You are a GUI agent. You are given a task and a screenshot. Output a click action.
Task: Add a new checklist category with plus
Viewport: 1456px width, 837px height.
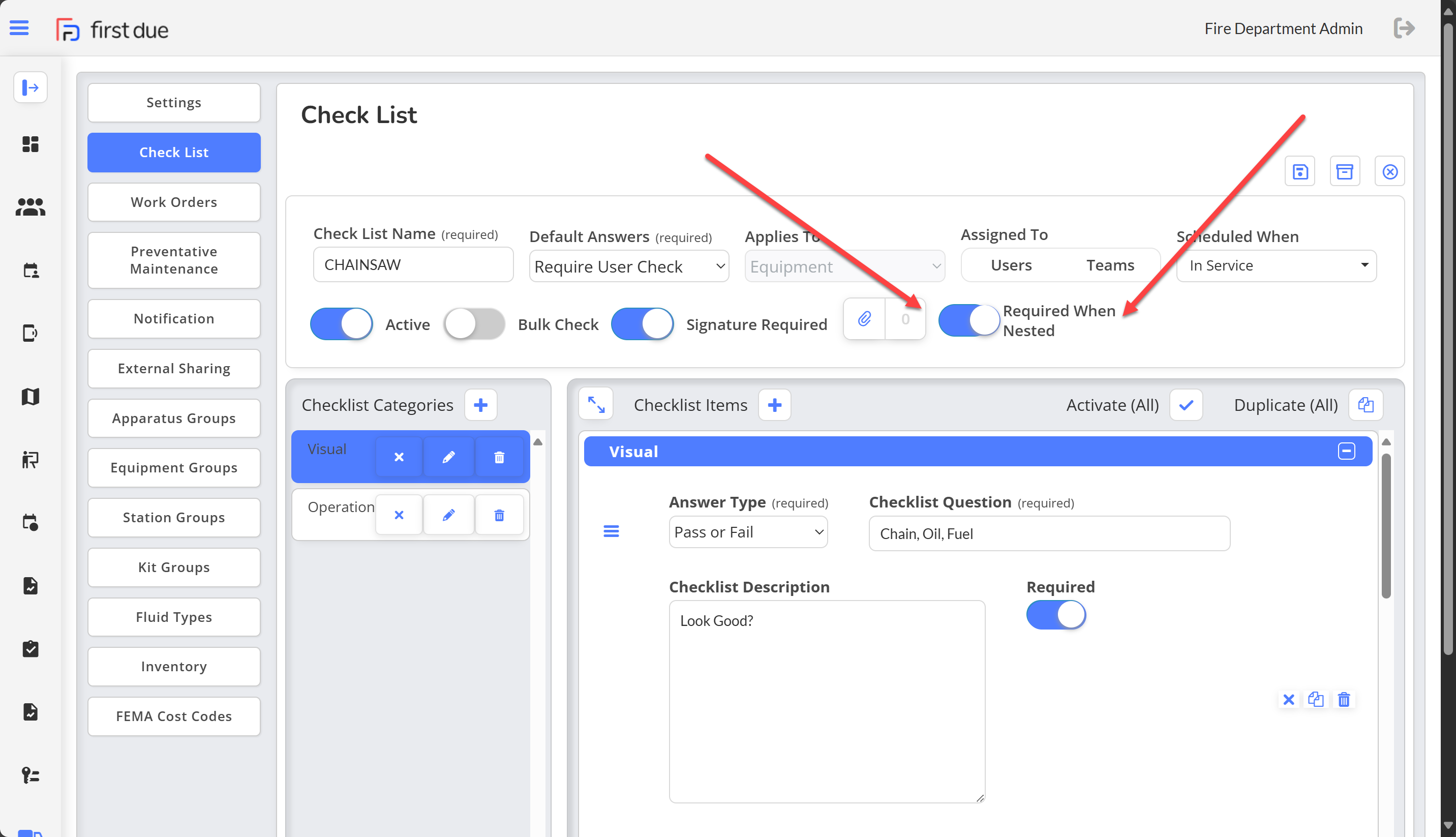[x=480, y=405]
